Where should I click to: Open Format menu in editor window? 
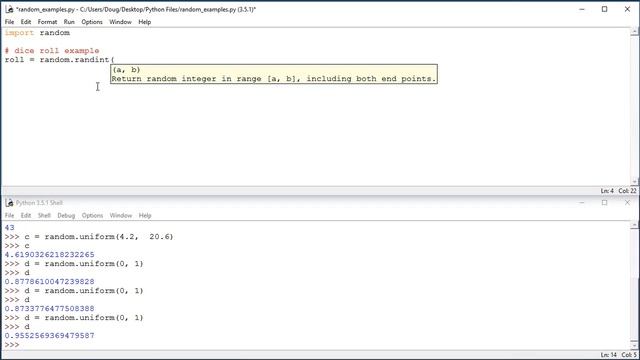tap(47, 22)
